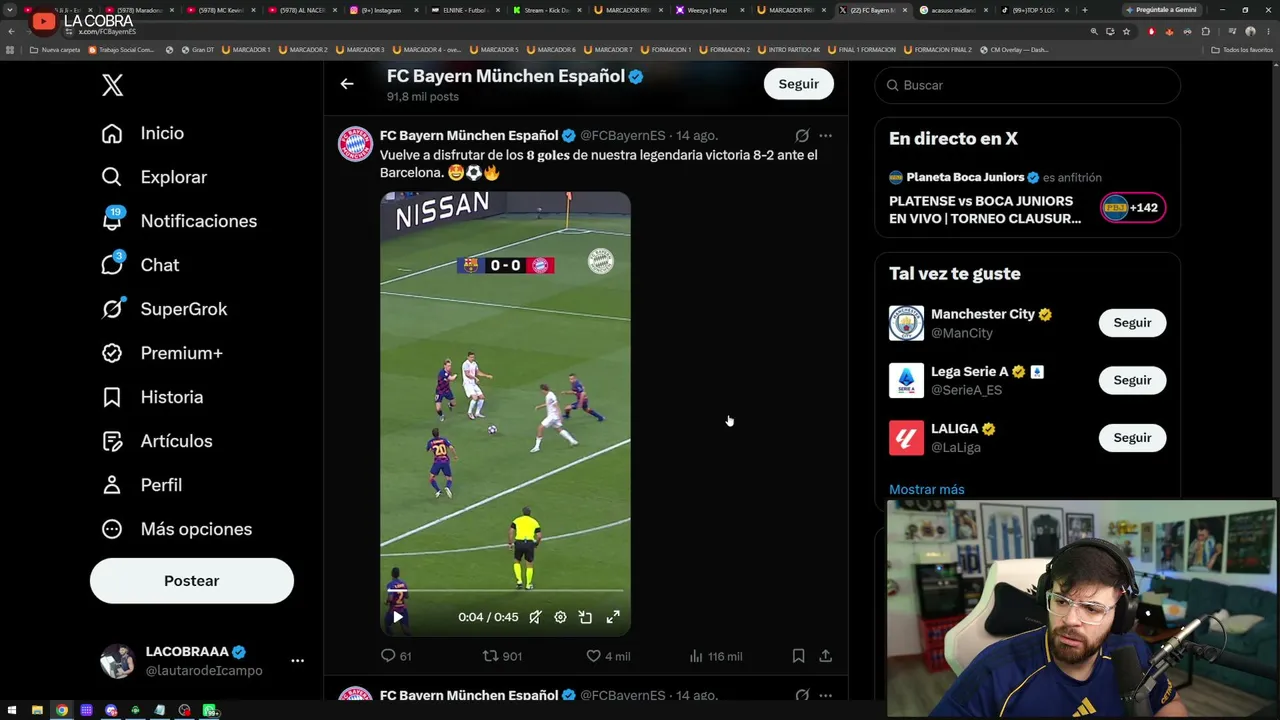Open Manchester City profile avatar
The image size is (1280, 720).
click(906, 323)
